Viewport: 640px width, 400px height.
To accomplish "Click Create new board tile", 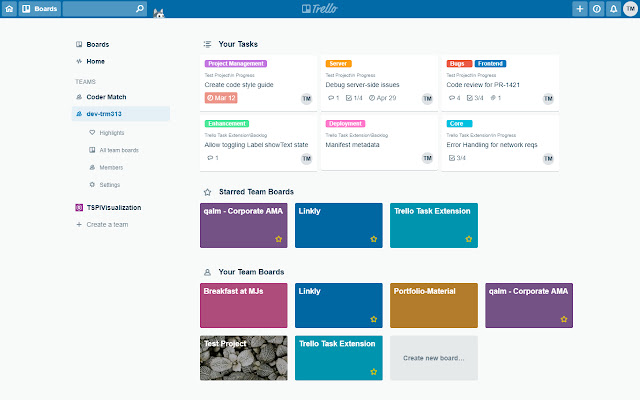I will (x=433, y=358).
